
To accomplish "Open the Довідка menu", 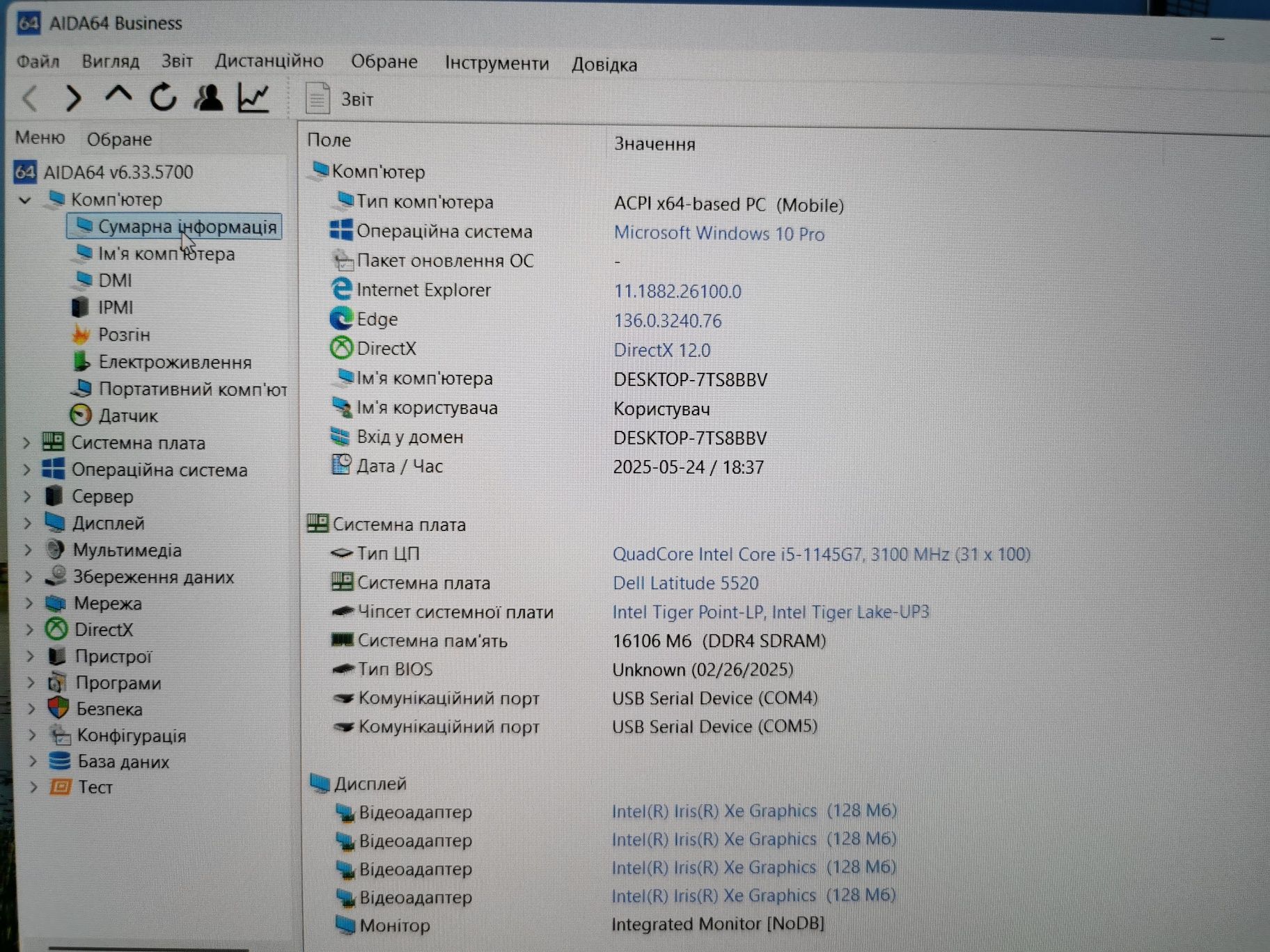I will pyautogui.click(x=604, y=65).
